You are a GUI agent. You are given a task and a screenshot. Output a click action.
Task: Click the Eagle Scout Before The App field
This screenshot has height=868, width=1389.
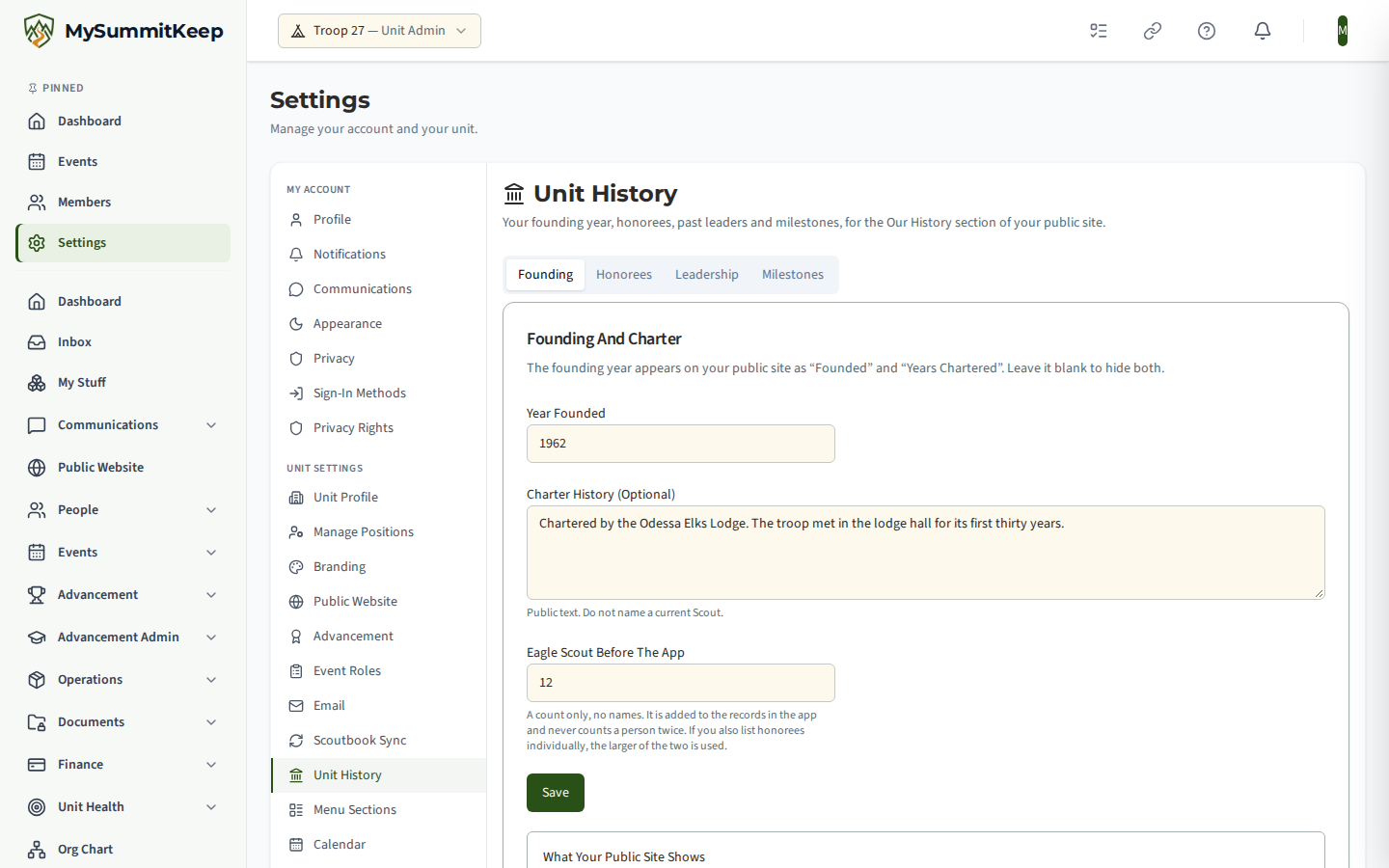[x=681, y=683]
